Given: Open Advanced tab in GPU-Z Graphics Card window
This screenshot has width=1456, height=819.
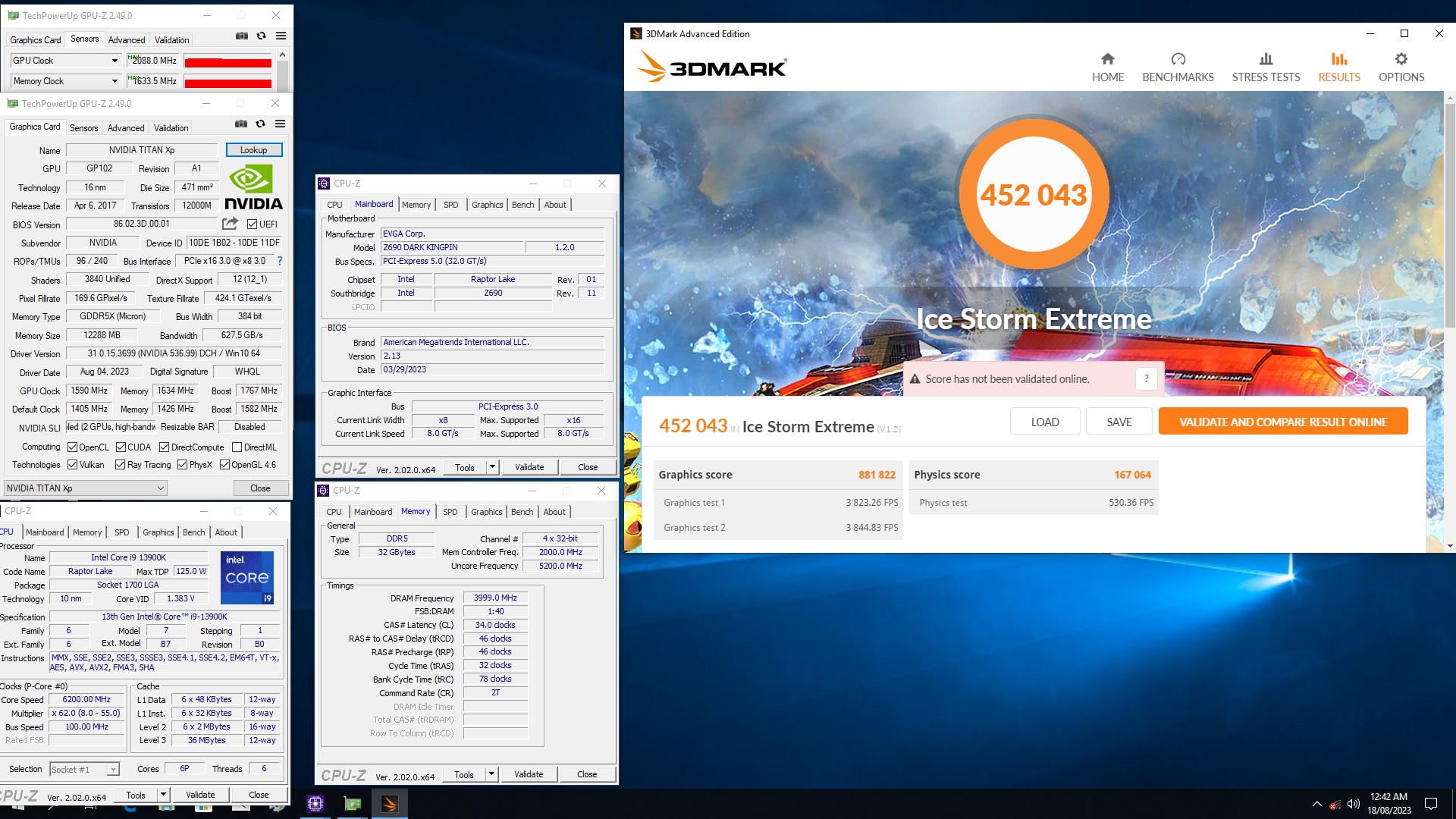Looking at the screenshot, I should click(126, 128).
